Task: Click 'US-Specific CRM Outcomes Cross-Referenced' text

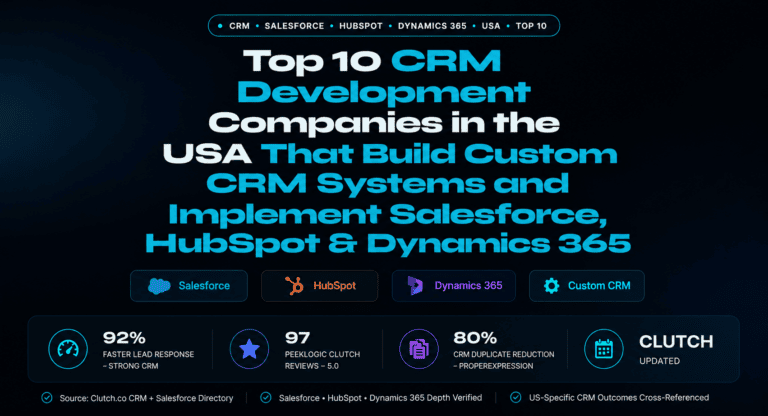Action: coord(619,398)
